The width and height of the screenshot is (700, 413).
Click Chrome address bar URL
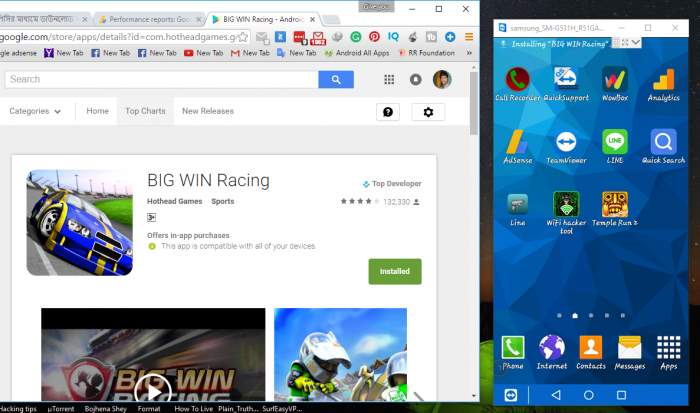click(118, 37)
